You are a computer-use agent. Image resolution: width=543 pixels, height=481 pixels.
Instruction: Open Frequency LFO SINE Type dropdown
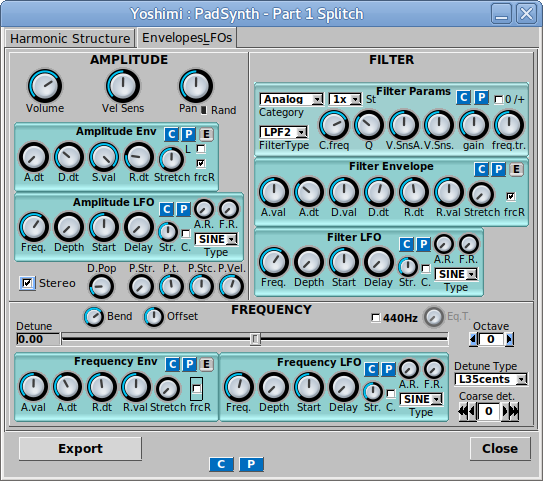421,399
